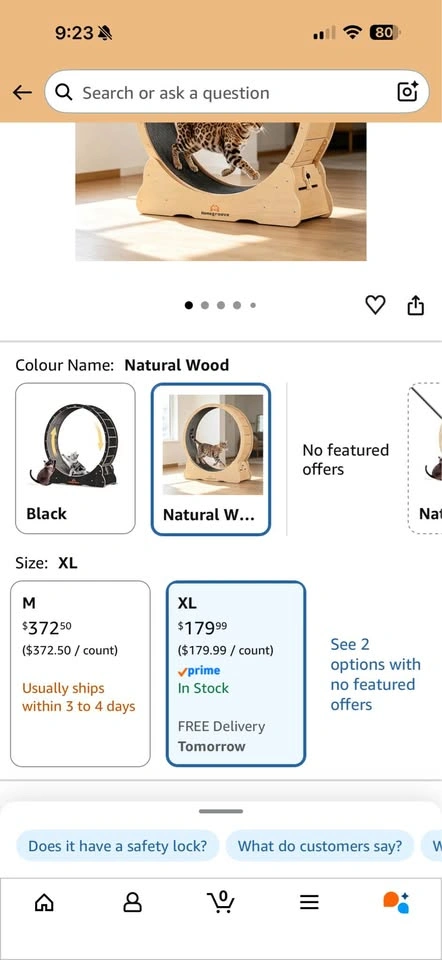Image resolution: width=442 pixels, height=960 pixels.
Task: Tap "Does it have a safety lock?" chip
Action: 118,846
